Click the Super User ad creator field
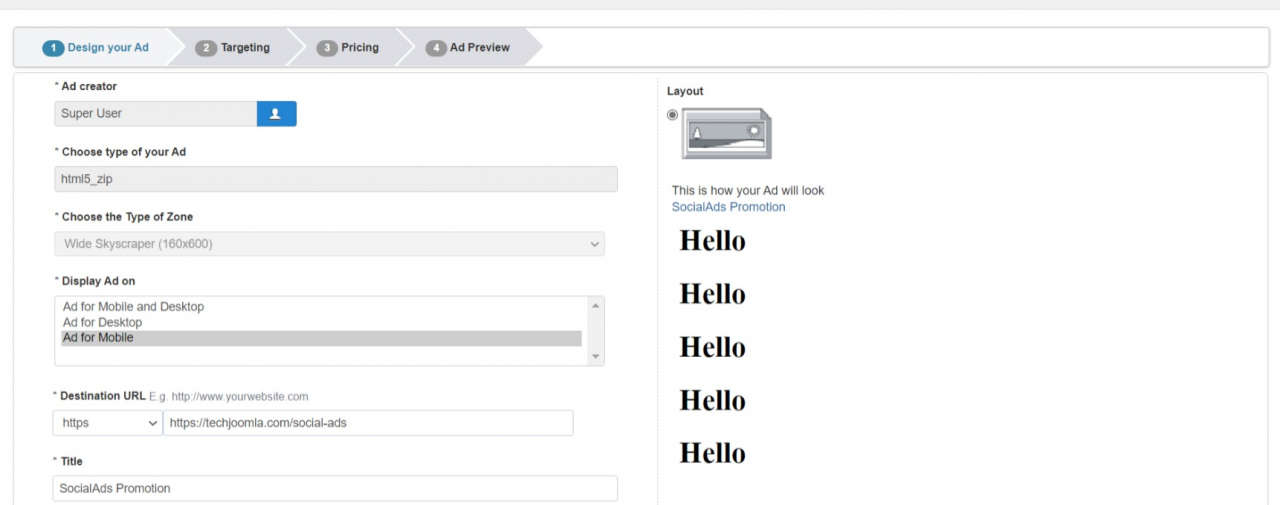This screenshot has height=505, width=1280. coord(155,114)
